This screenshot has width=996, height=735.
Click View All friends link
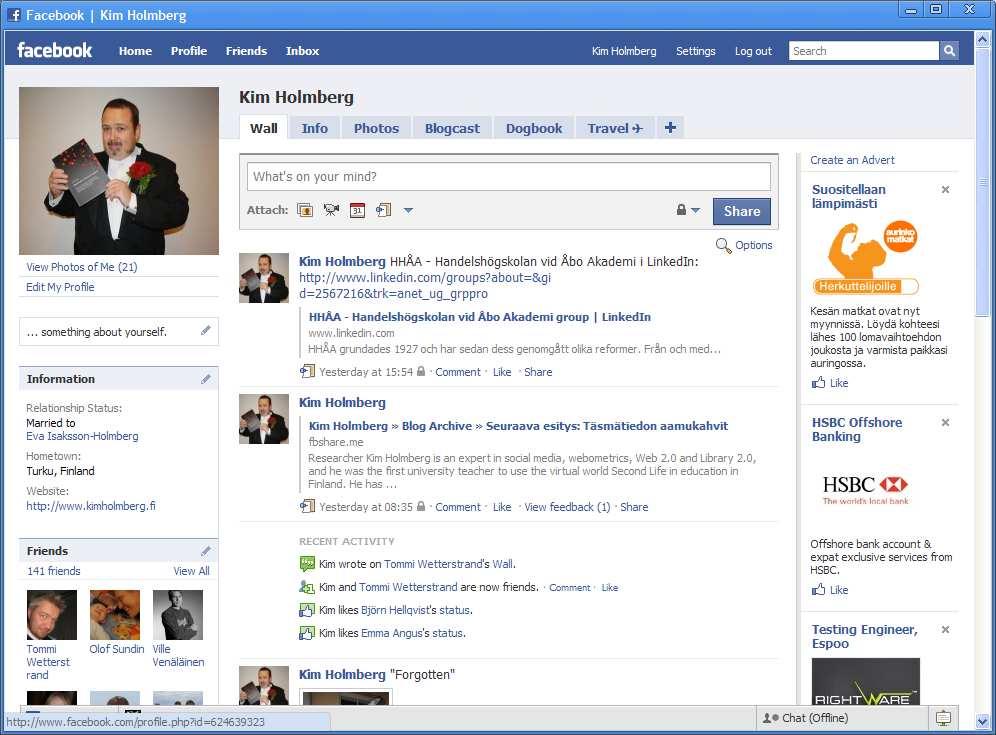tap(191, 570)
